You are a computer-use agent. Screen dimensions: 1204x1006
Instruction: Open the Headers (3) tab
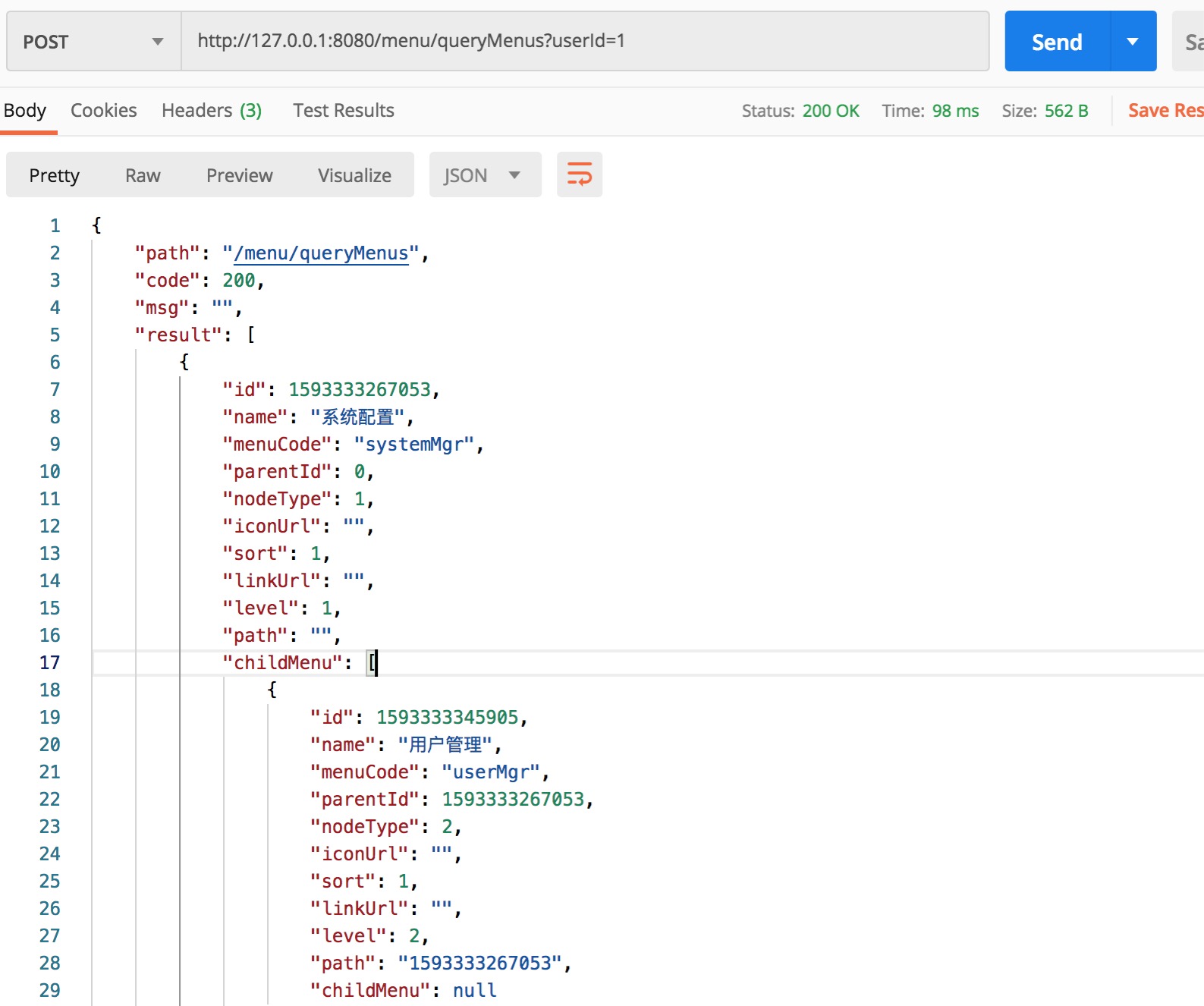212,111
